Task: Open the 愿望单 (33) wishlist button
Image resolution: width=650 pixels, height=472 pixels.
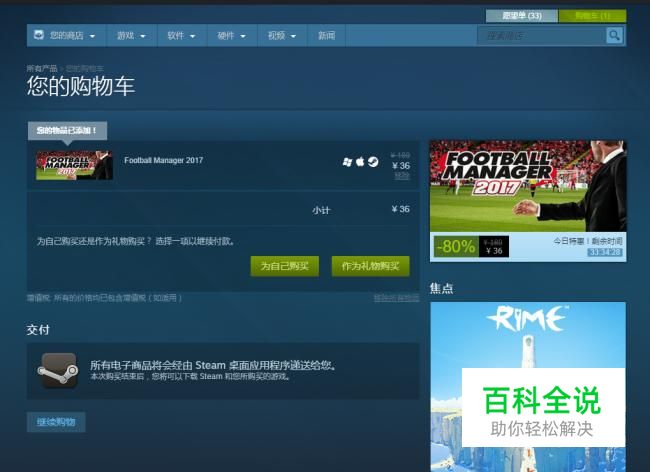Action: point(521,16)
